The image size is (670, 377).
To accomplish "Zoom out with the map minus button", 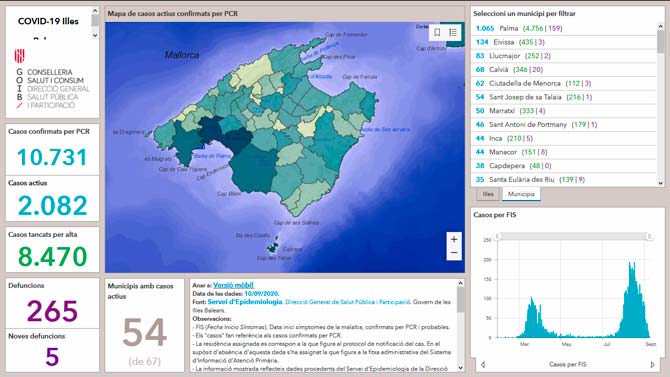I will pos(454,253).
